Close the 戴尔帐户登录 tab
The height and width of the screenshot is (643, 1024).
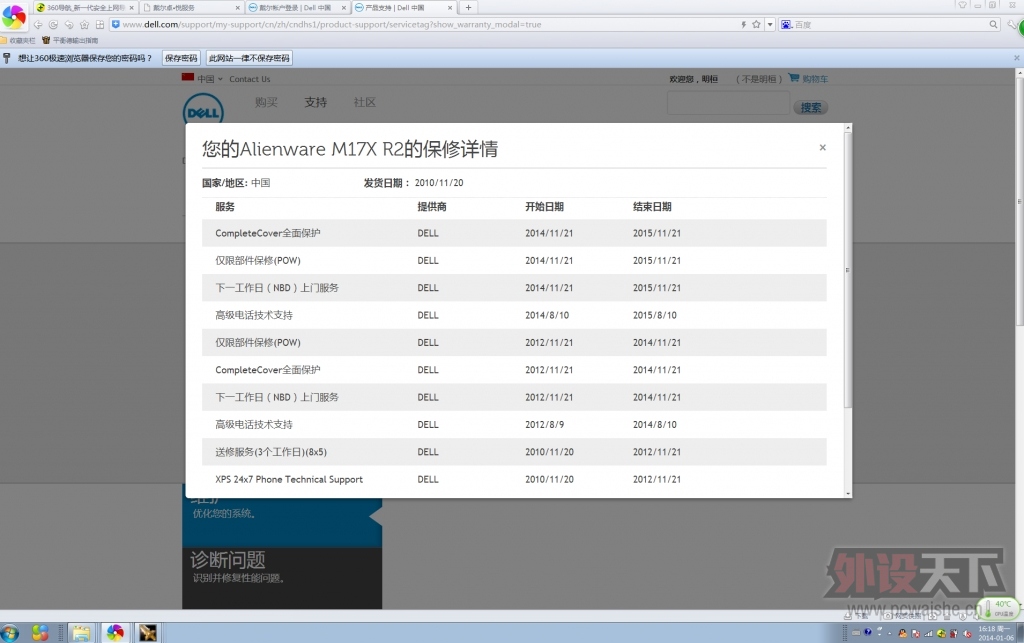pos(344,8)
